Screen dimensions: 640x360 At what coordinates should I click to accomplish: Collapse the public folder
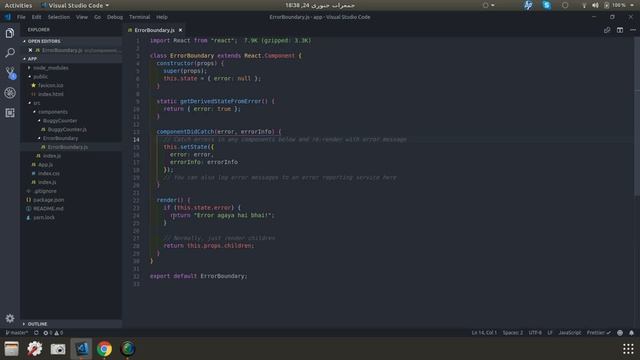click(x=40, y=77)
